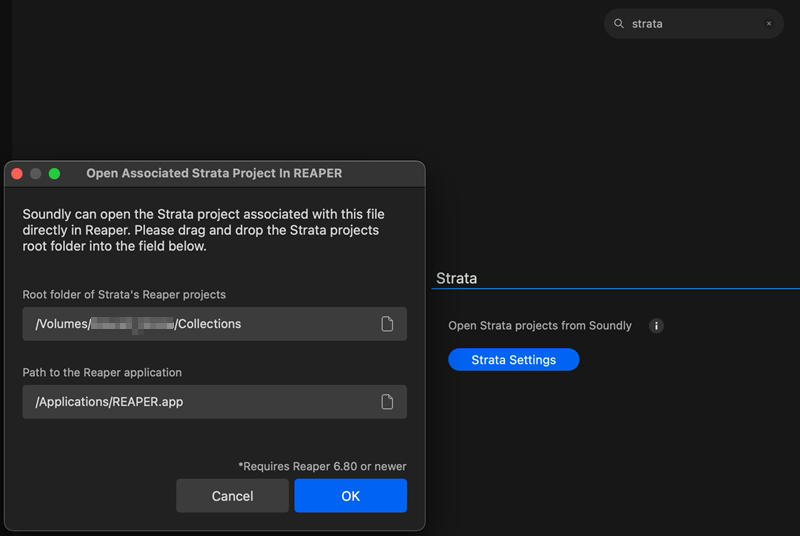The image size is (800, 536).
Task: Click the Open Strata projects from Soundly label
Action: pos(540,326)
